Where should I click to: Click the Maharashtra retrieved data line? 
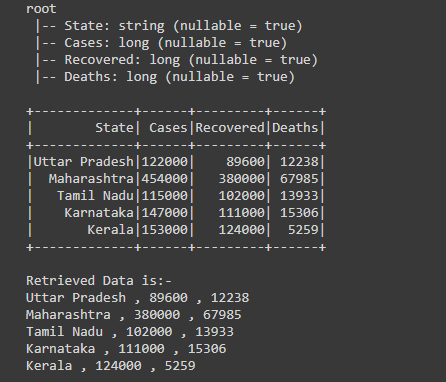tap(134, 315)
